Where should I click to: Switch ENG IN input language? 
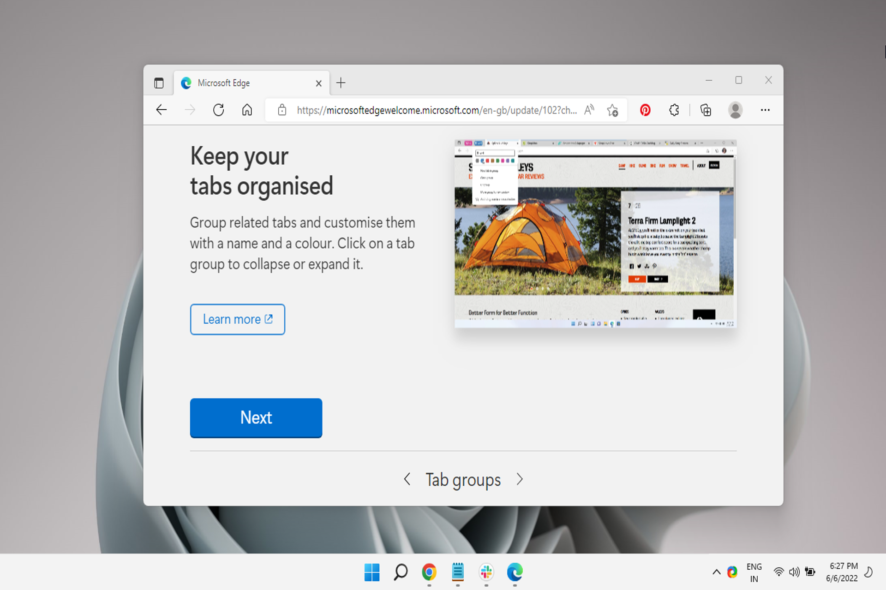[754, 572]
